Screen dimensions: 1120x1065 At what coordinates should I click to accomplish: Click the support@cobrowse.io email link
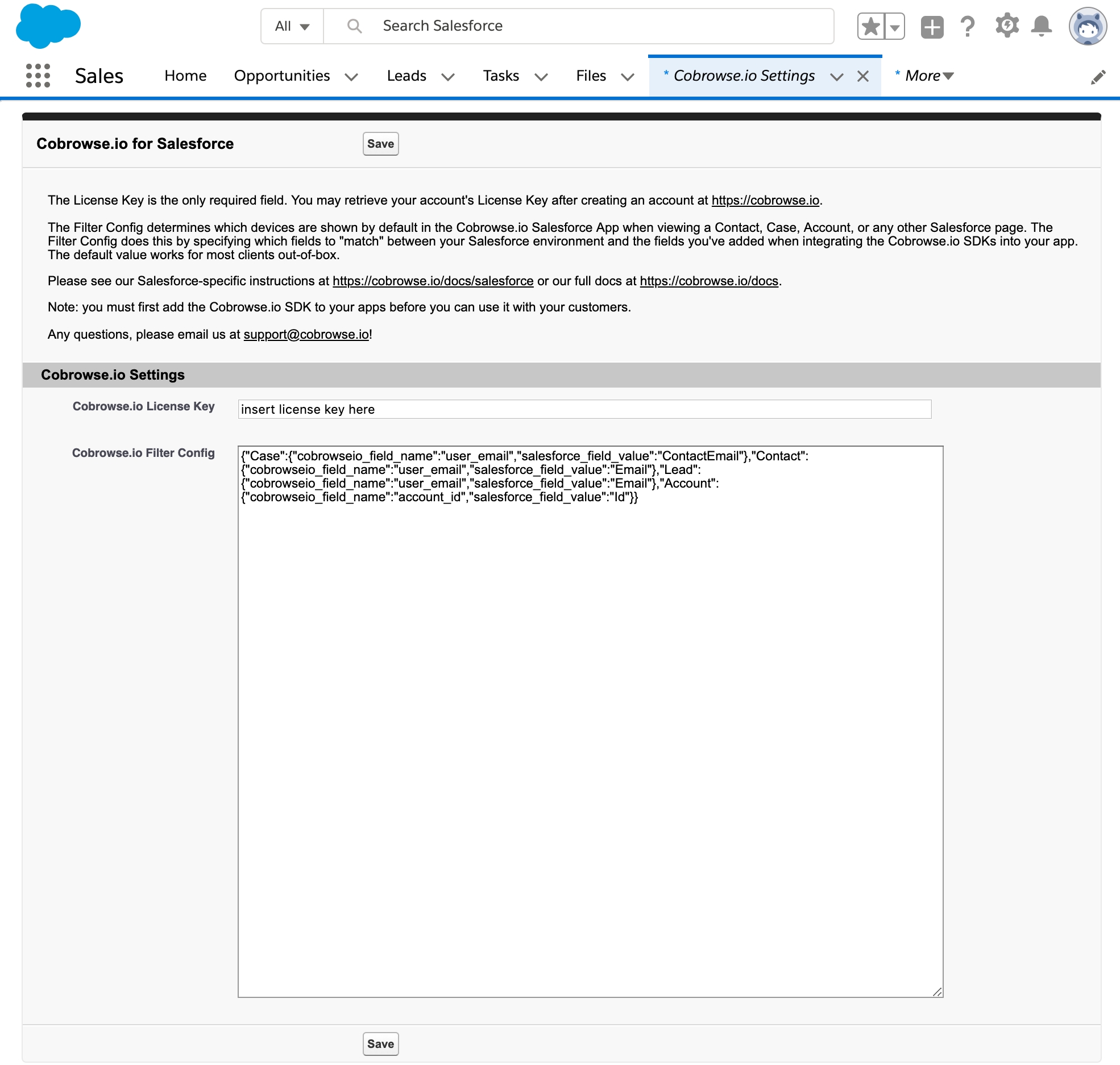tap(306, 334)
